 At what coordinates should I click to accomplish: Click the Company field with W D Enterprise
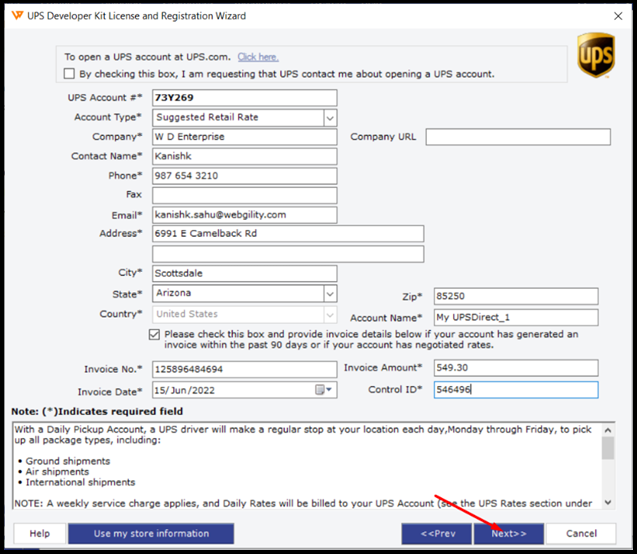(245, 137)
